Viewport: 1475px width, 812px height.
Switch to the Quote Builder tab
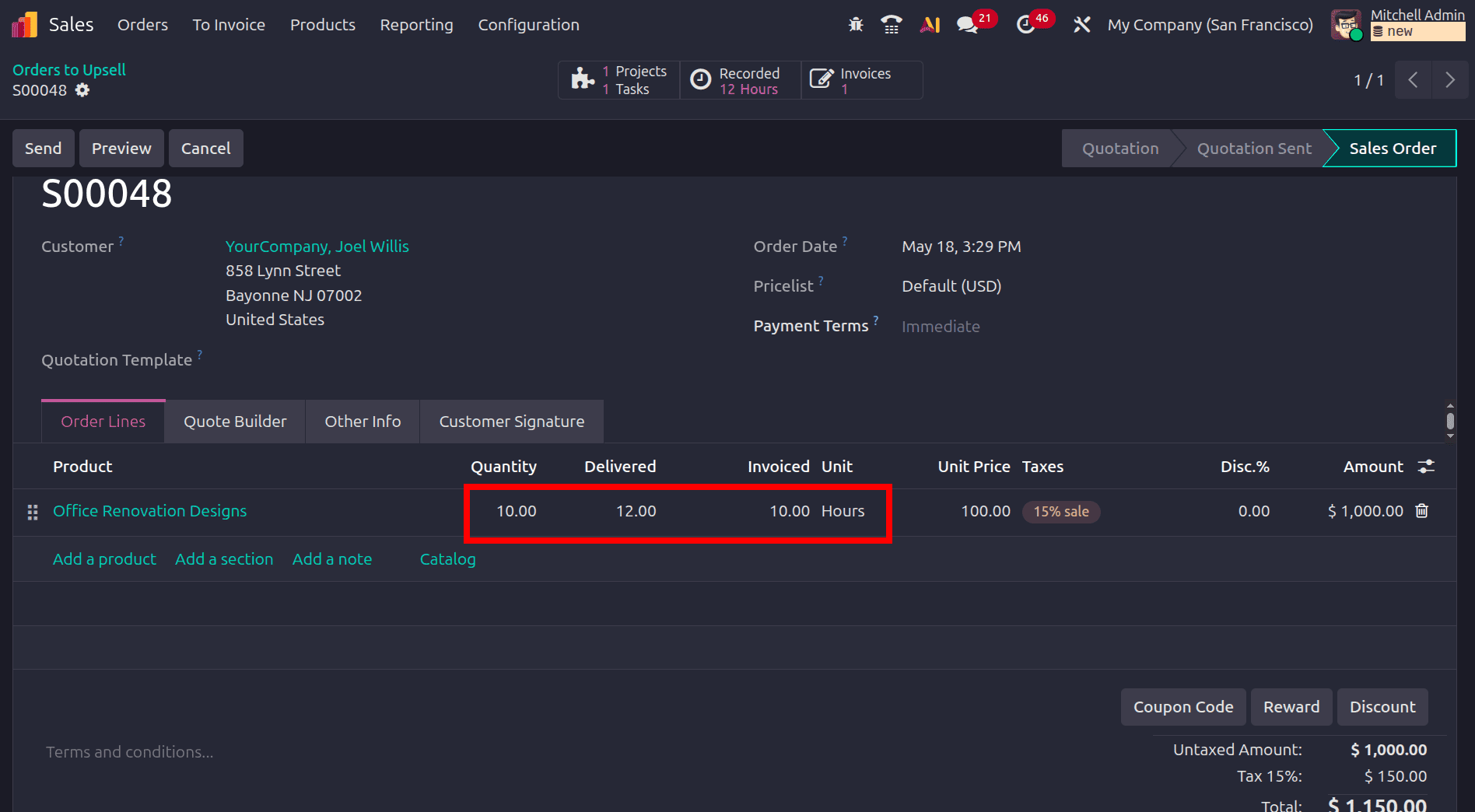pyautogui.click(x=235, y=422)
